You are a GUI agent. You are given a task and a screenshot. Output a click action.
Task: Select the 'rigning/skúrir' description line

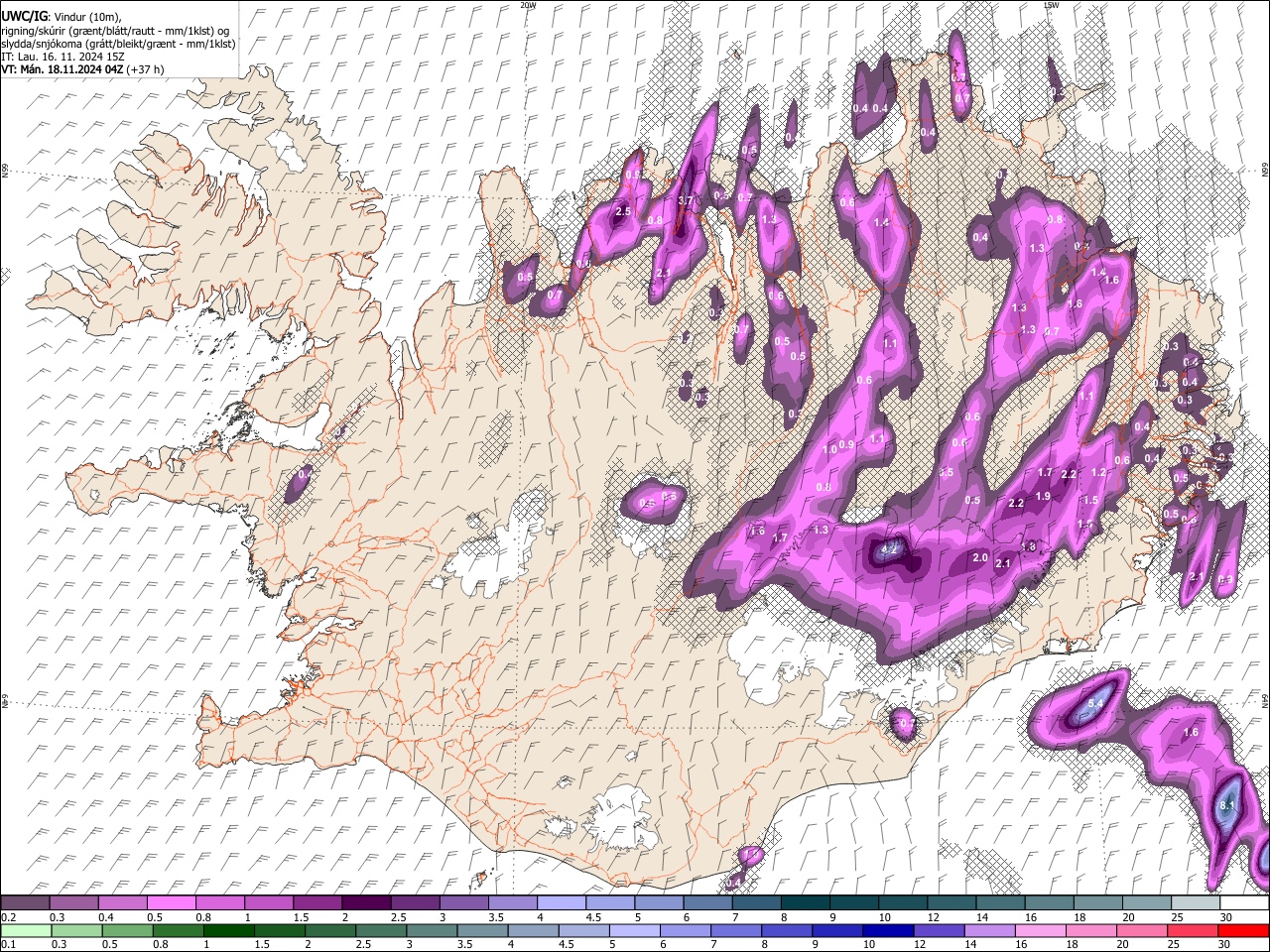pyautogui.click(x=115, y=31)
